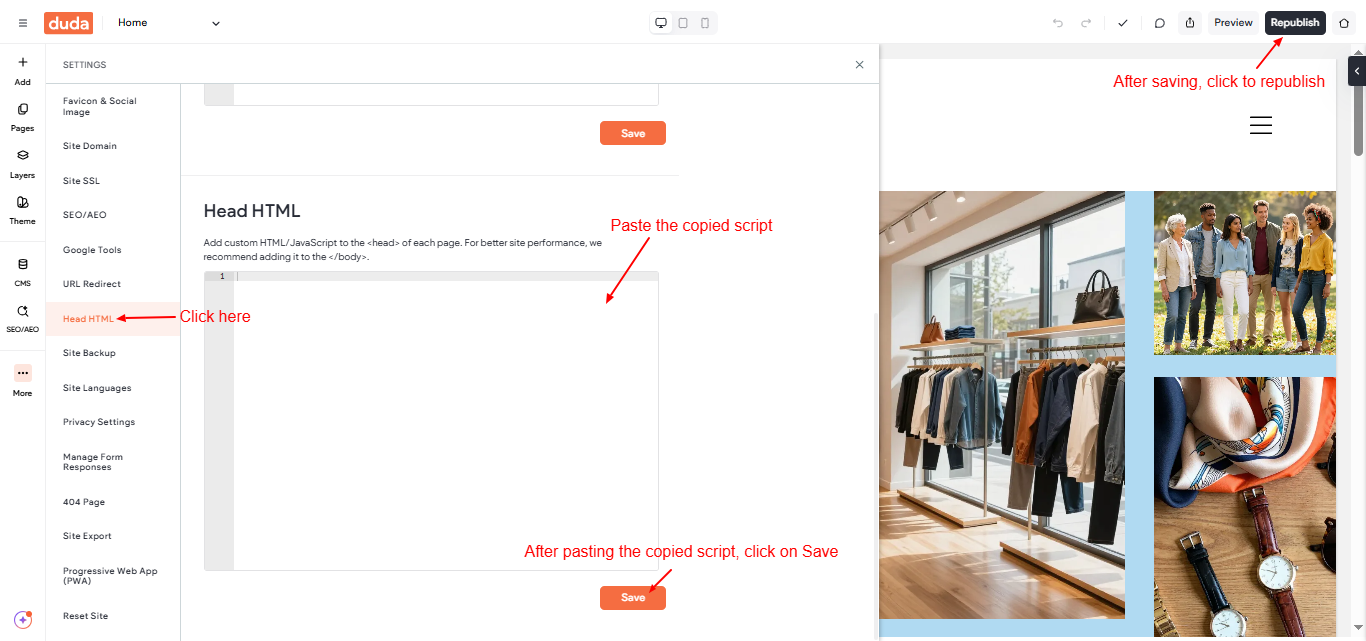Select Site Backup in settings list
Image resolution: width=1366 pixels, height=641 pixels.
(89, 353)
